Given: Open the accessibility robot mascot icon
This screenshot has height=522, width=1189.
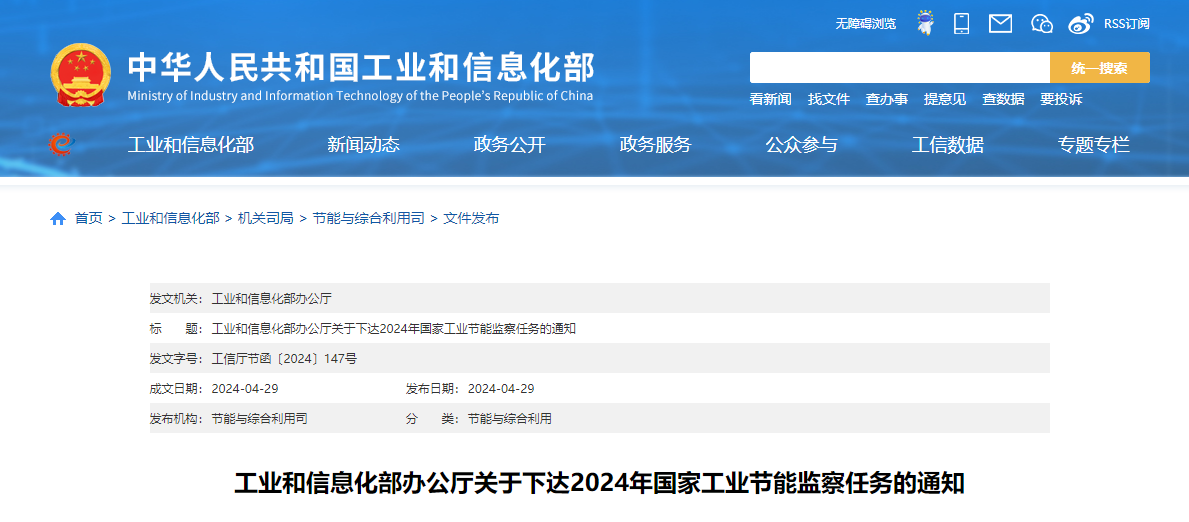Looking at the screenshot, I should tap(925, 23).
